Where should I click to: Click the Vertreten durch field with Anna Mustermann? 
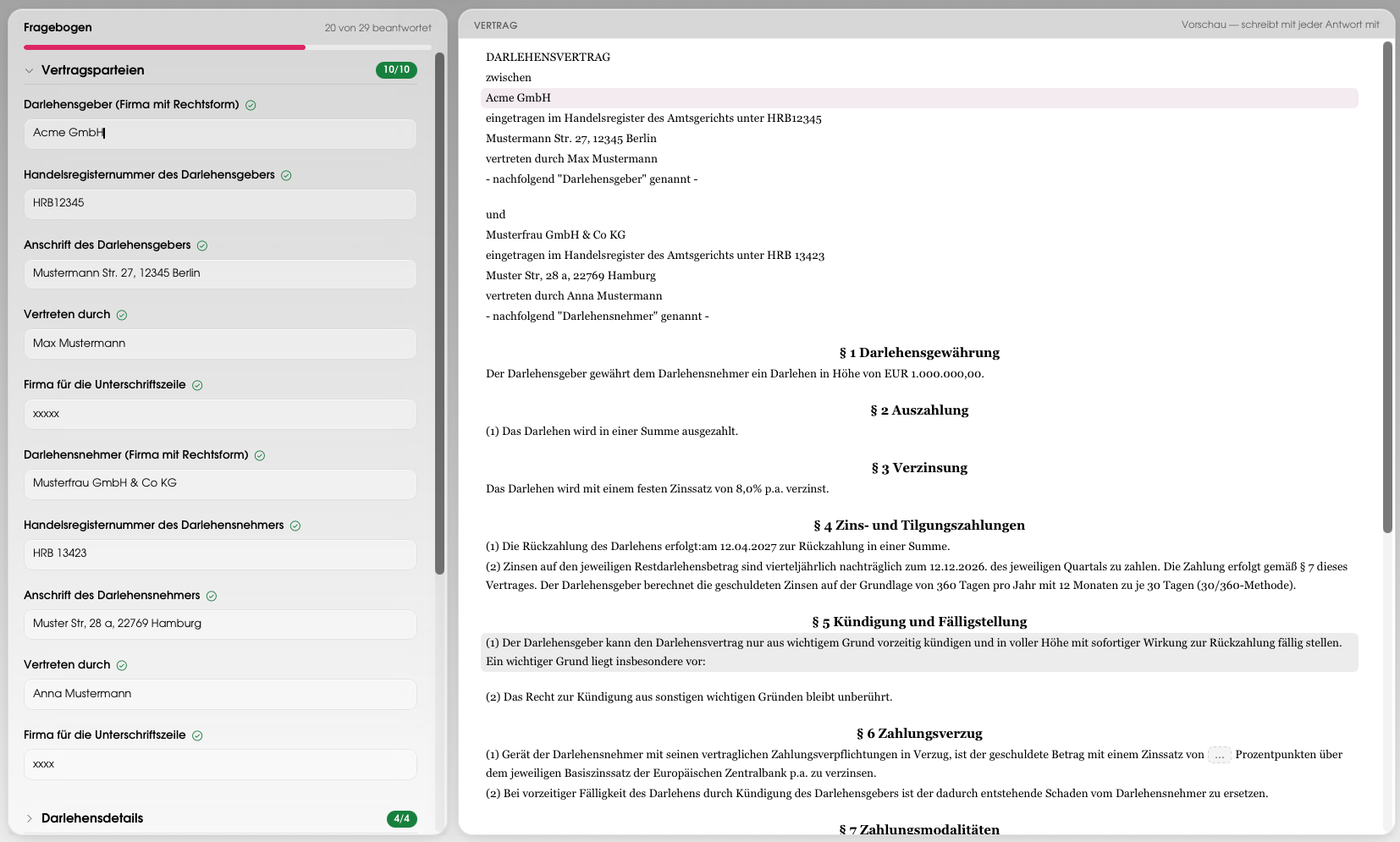[220, 694]
